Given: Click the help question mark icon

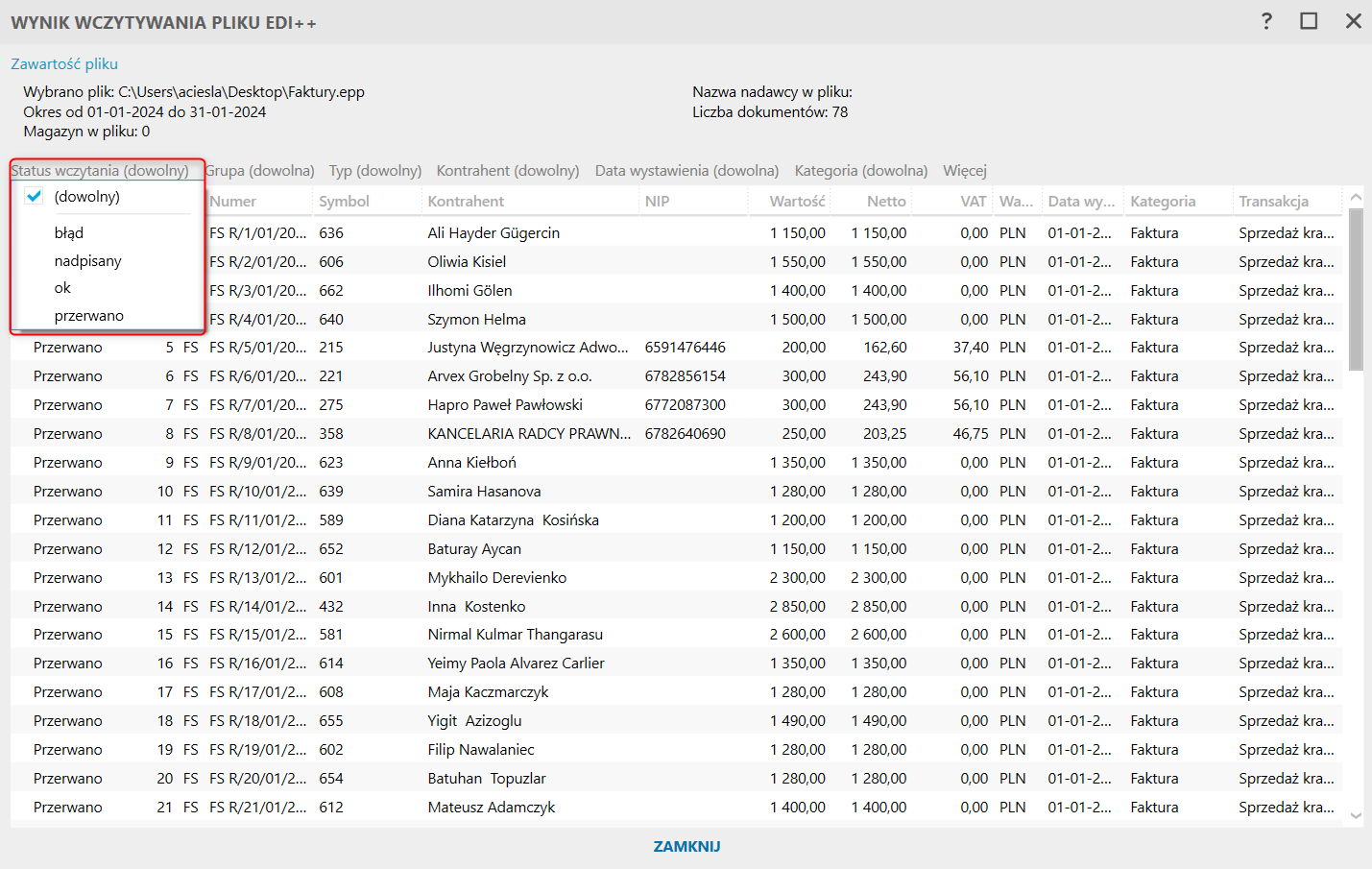Looking at the screenshot, I should tap(1266, 21).
